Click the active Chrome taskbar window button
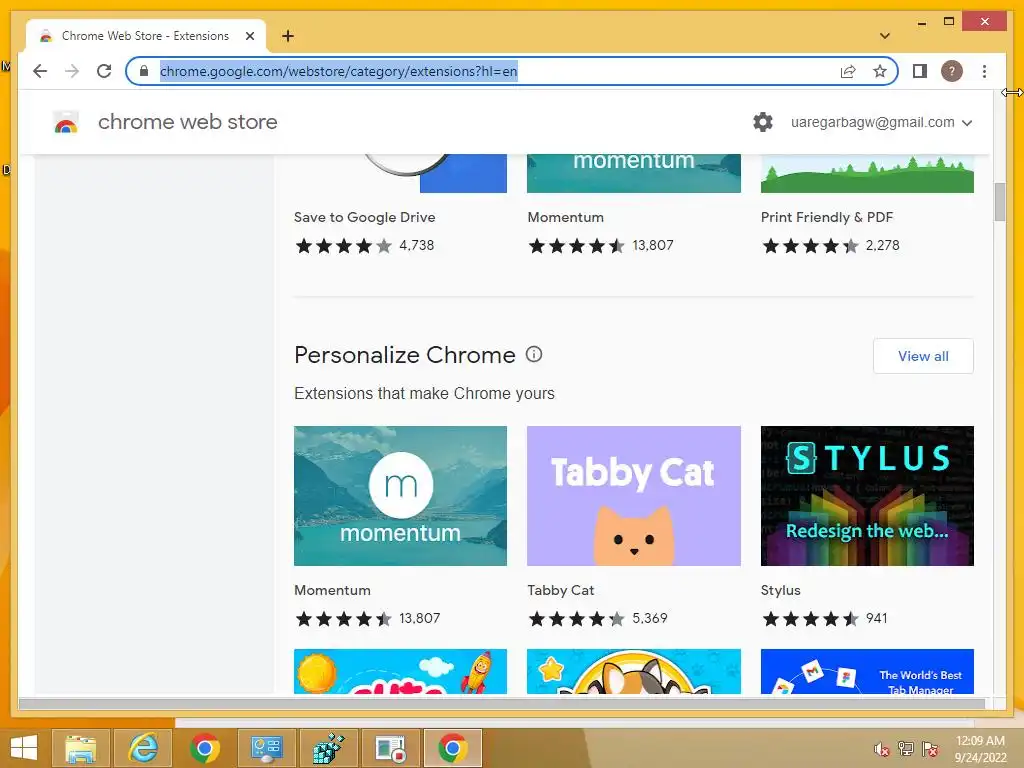Viewport: 1024px width, 768px height. [453, 748]
